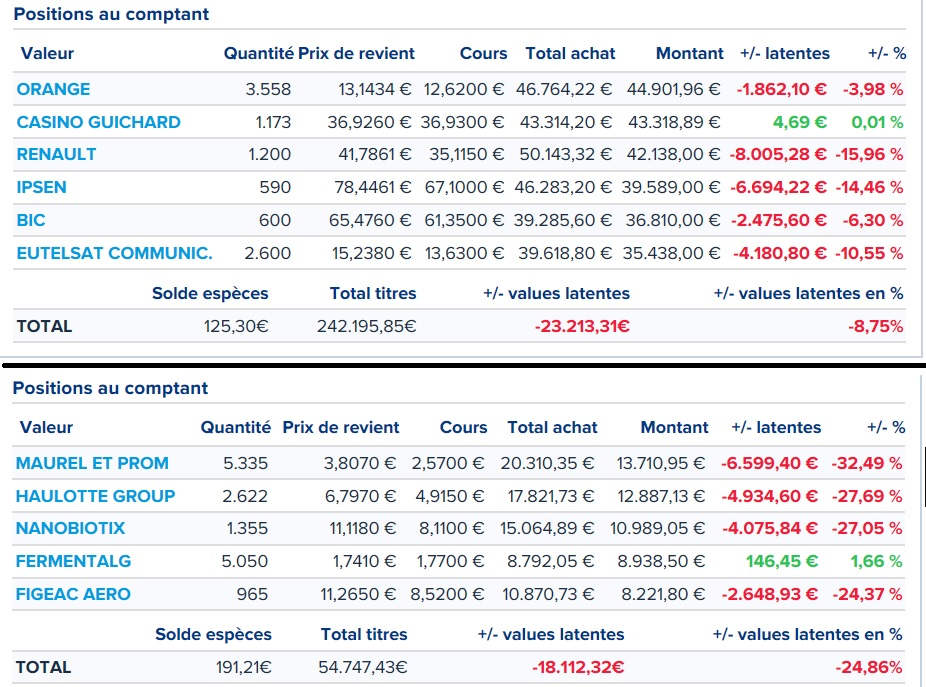The height and width of the screenshot is (687, 926).
Task: Click ORANGE percentage -3,98 %
Action: pyautogui.click(x=873, y=89)
